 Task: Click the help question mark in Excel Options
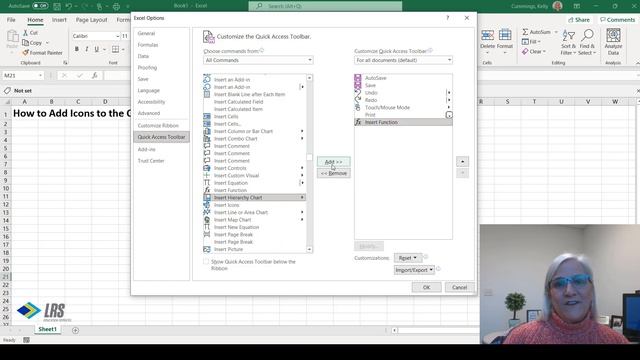click(x=448, y=18)
